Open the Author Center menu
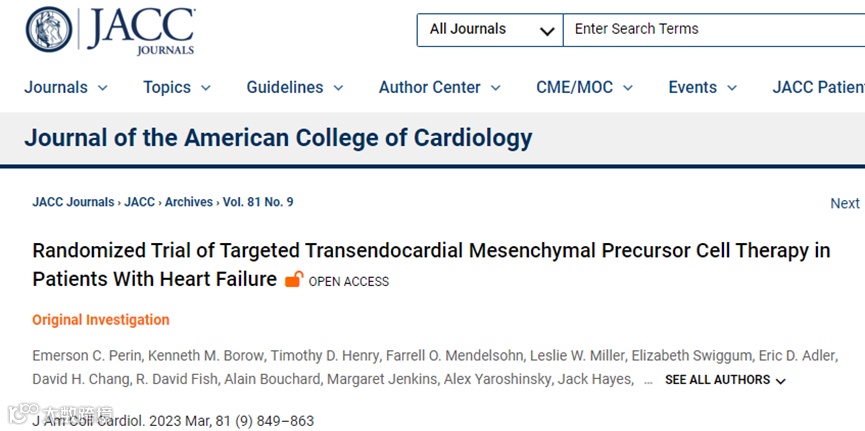The image size is (865, 431). pos(440,88)
